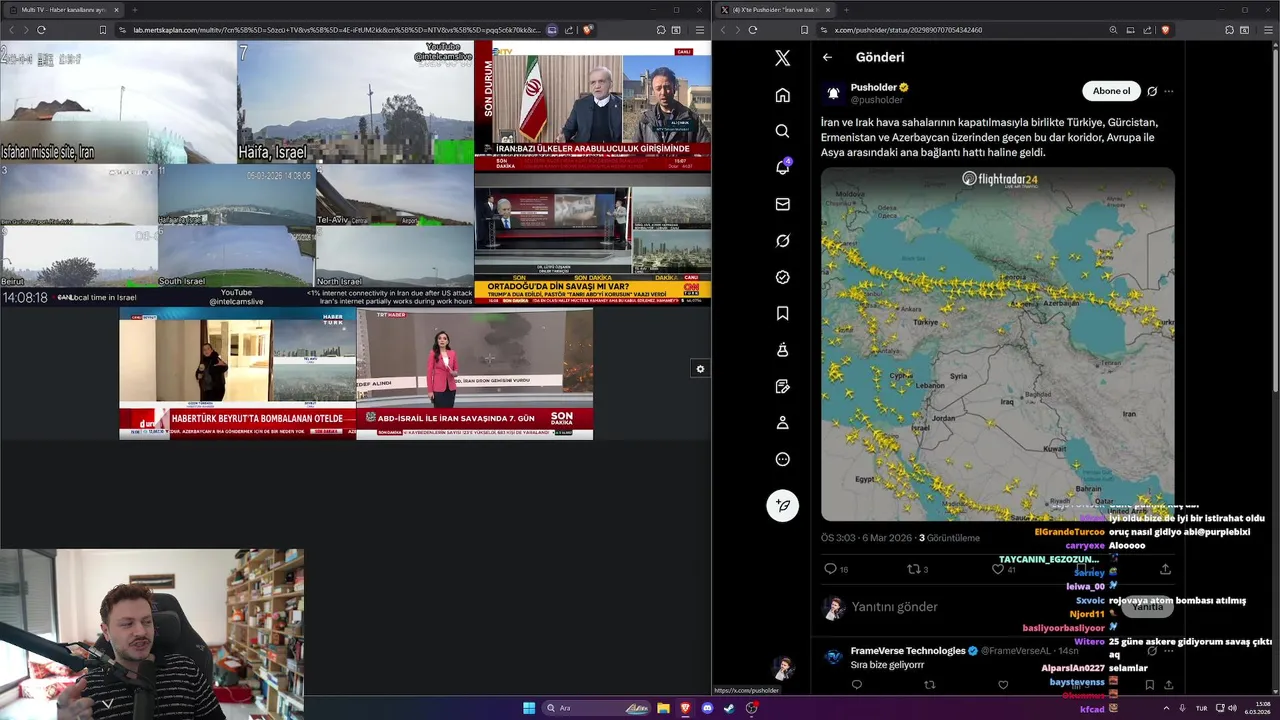Open the X sidebar icon below Bookmarks
The image size is (1280, 720).
[782, 350]
